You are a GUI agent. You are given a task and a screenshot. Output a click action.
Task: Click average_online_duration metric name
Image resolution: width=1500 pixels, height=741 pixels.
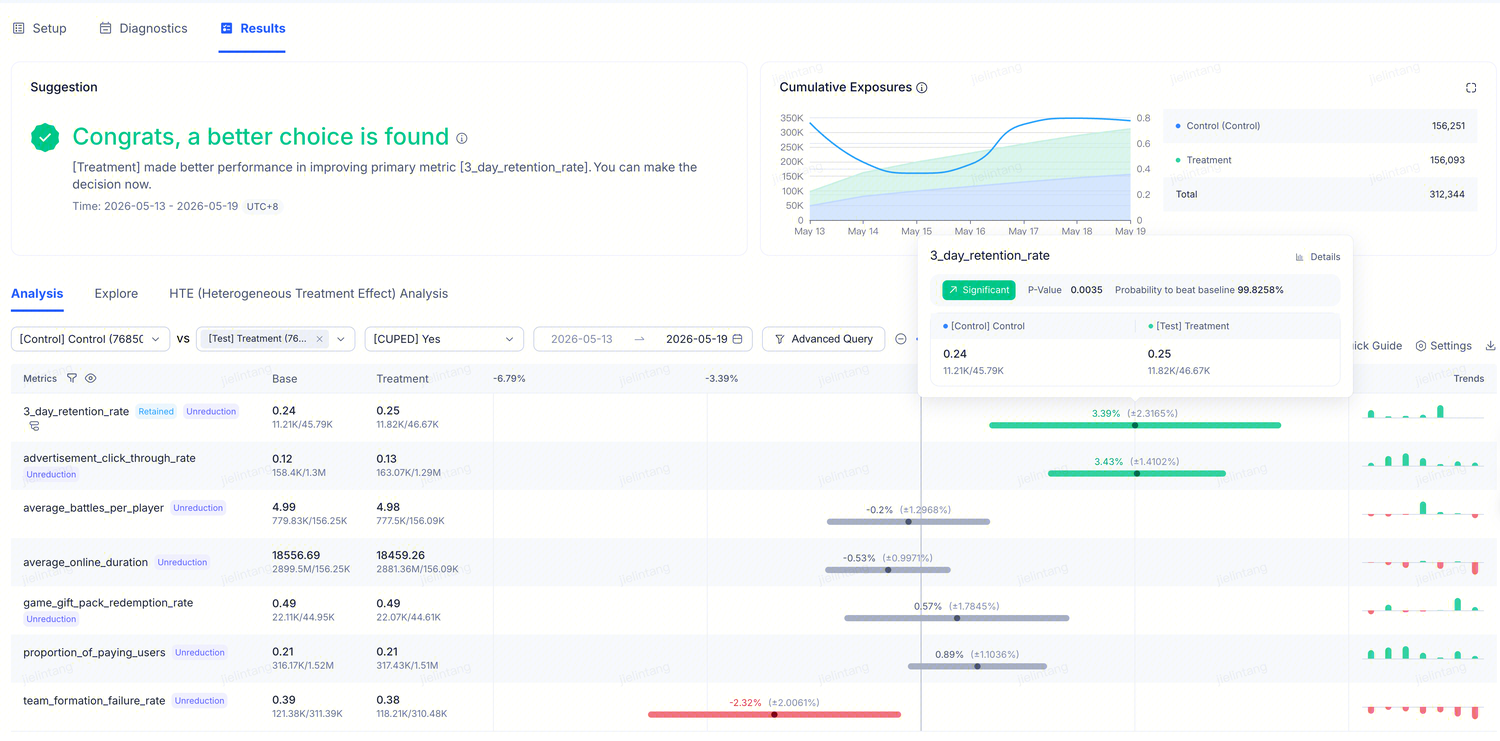[x=86, y=562]
